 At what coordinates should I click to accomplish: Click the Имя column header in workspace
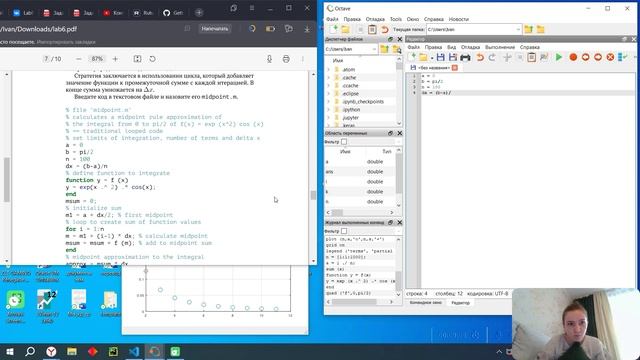(x=345, y=151)
